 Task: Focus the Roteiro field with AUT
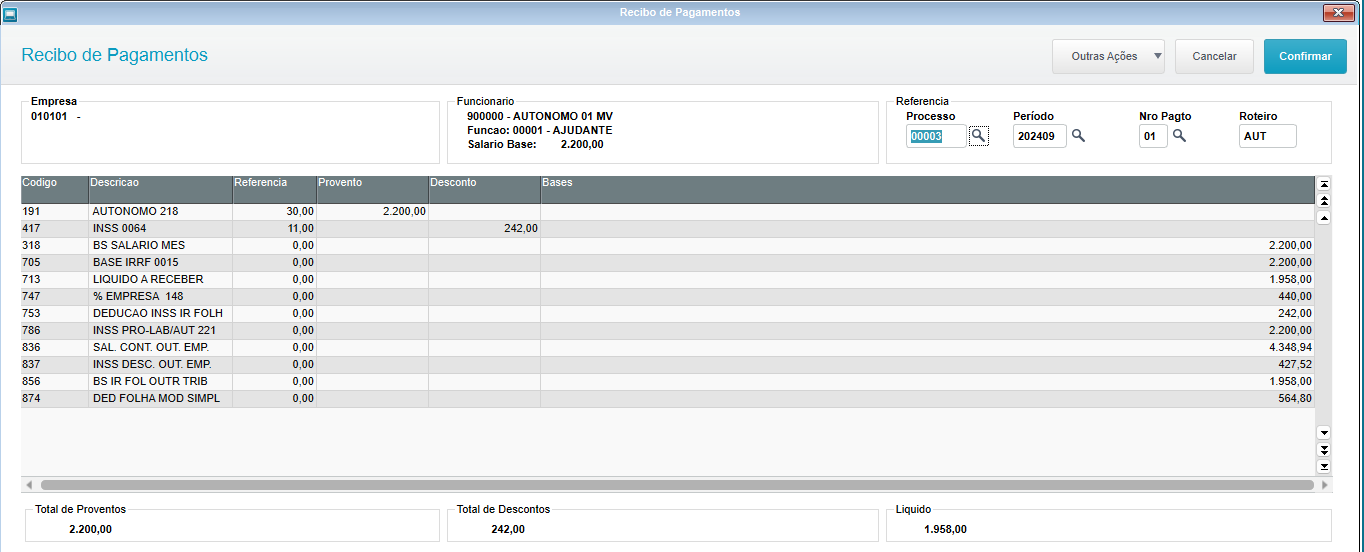(1267, 136)
